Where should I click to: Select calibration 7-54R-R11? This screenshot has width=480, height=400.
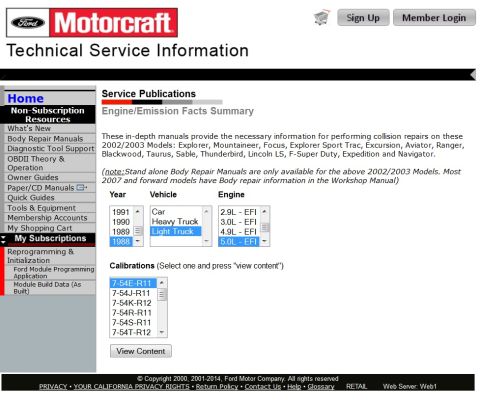coord(133,313)
